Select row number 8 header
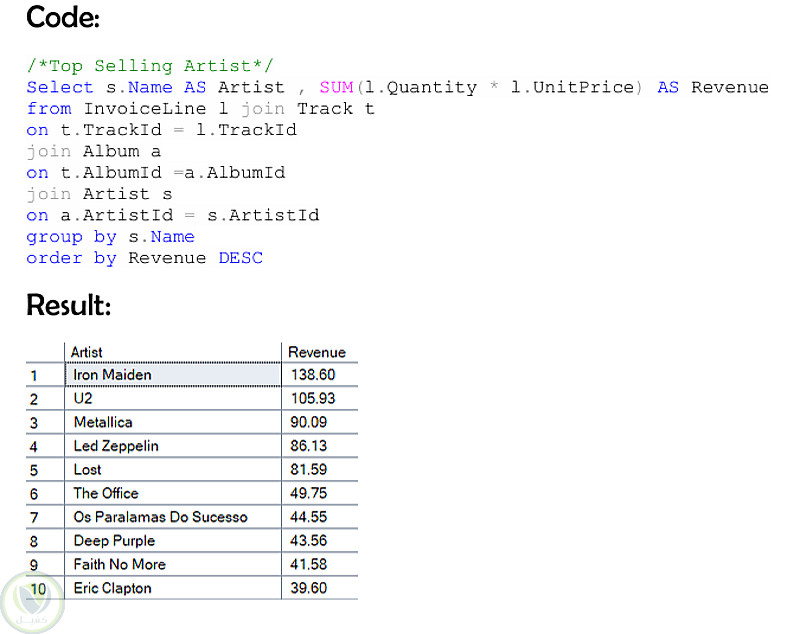Viewport: 800px width, 634px height. coord(45,541)
